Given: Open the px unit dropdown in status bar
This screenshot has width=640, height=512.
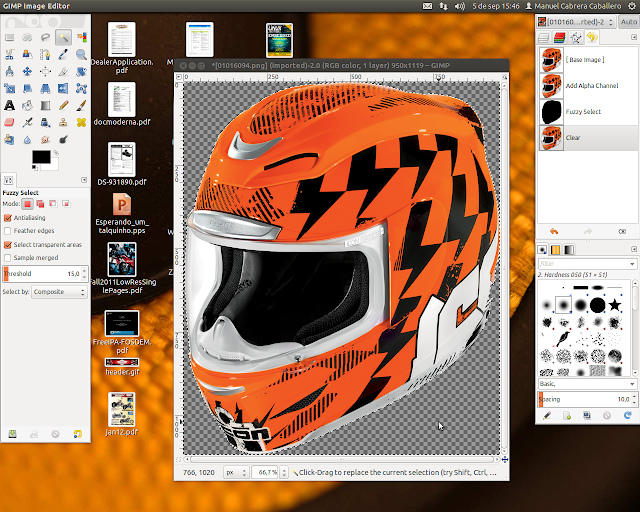Looking at the screenshot, I should 236,472.
